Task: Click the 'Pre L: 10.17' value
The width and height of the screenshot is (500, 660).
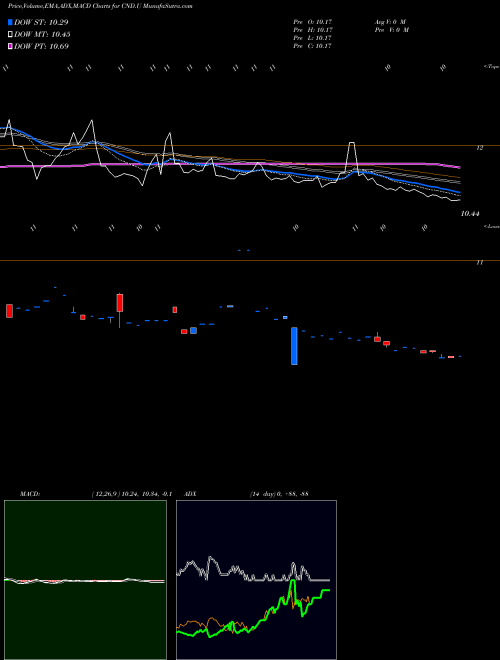Action: tap(313, 38)
